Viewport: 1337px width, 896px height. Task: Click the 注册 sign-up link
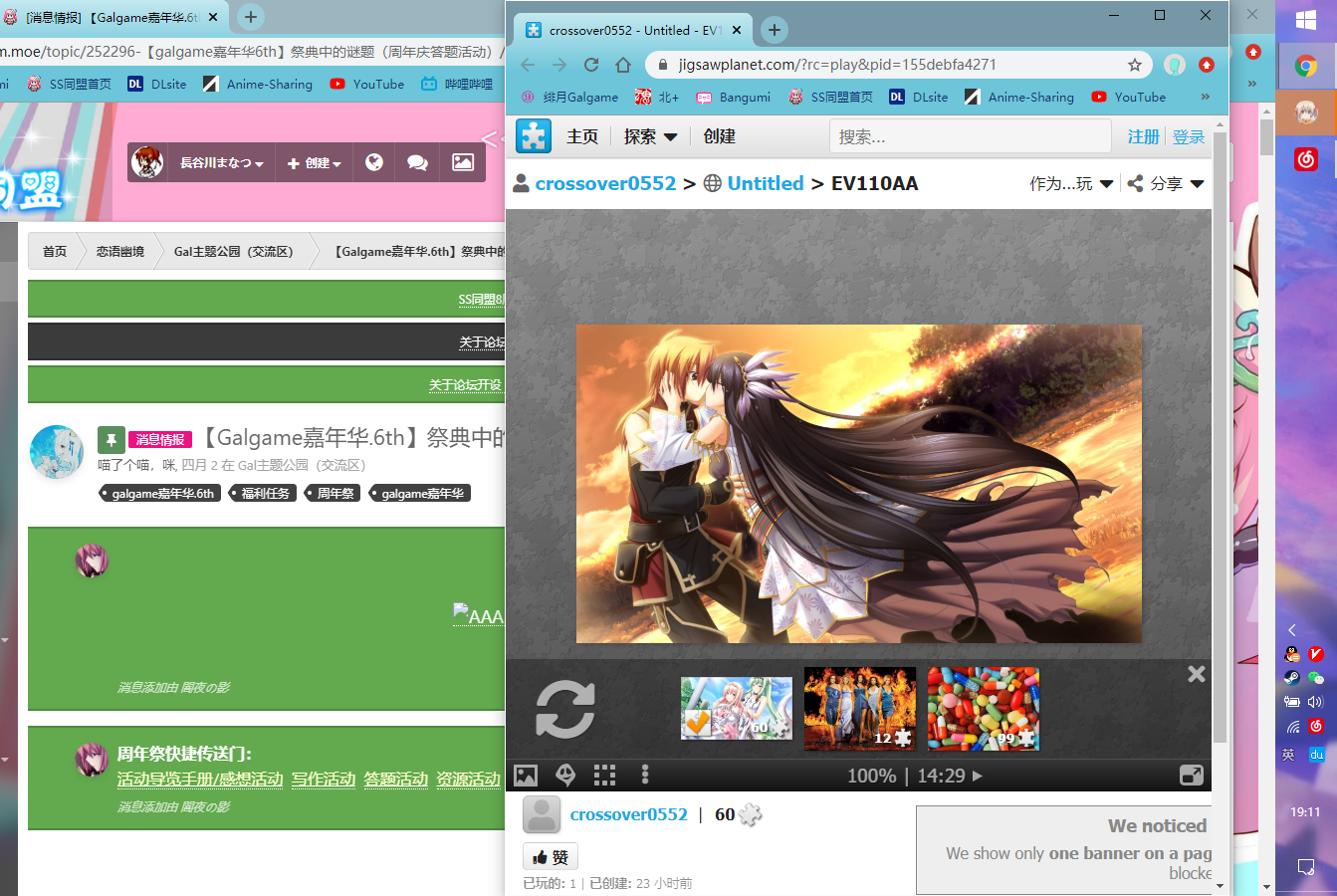coord(1144,136)
